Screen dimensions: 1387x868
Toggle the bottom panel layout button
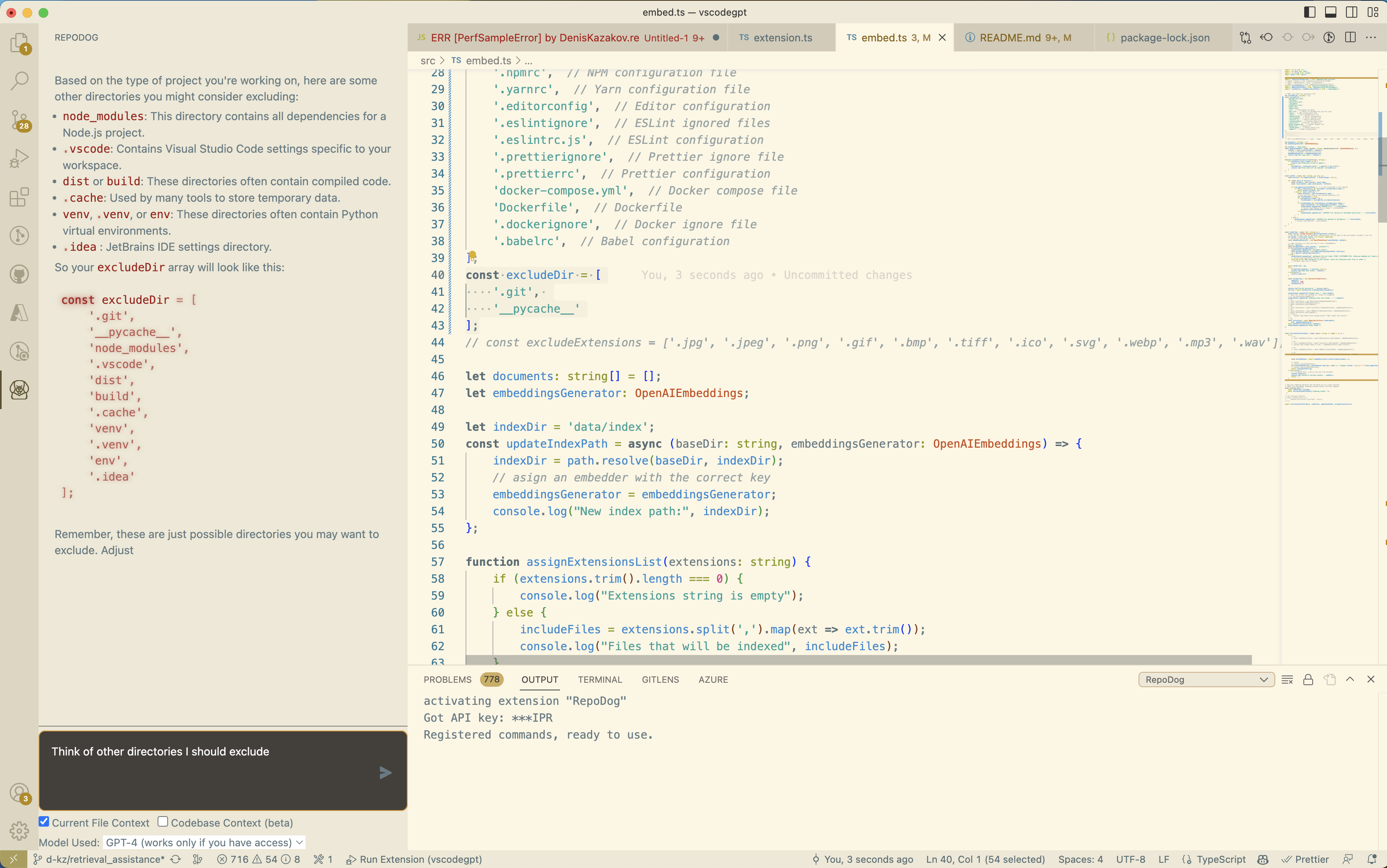pos(1331,12)
